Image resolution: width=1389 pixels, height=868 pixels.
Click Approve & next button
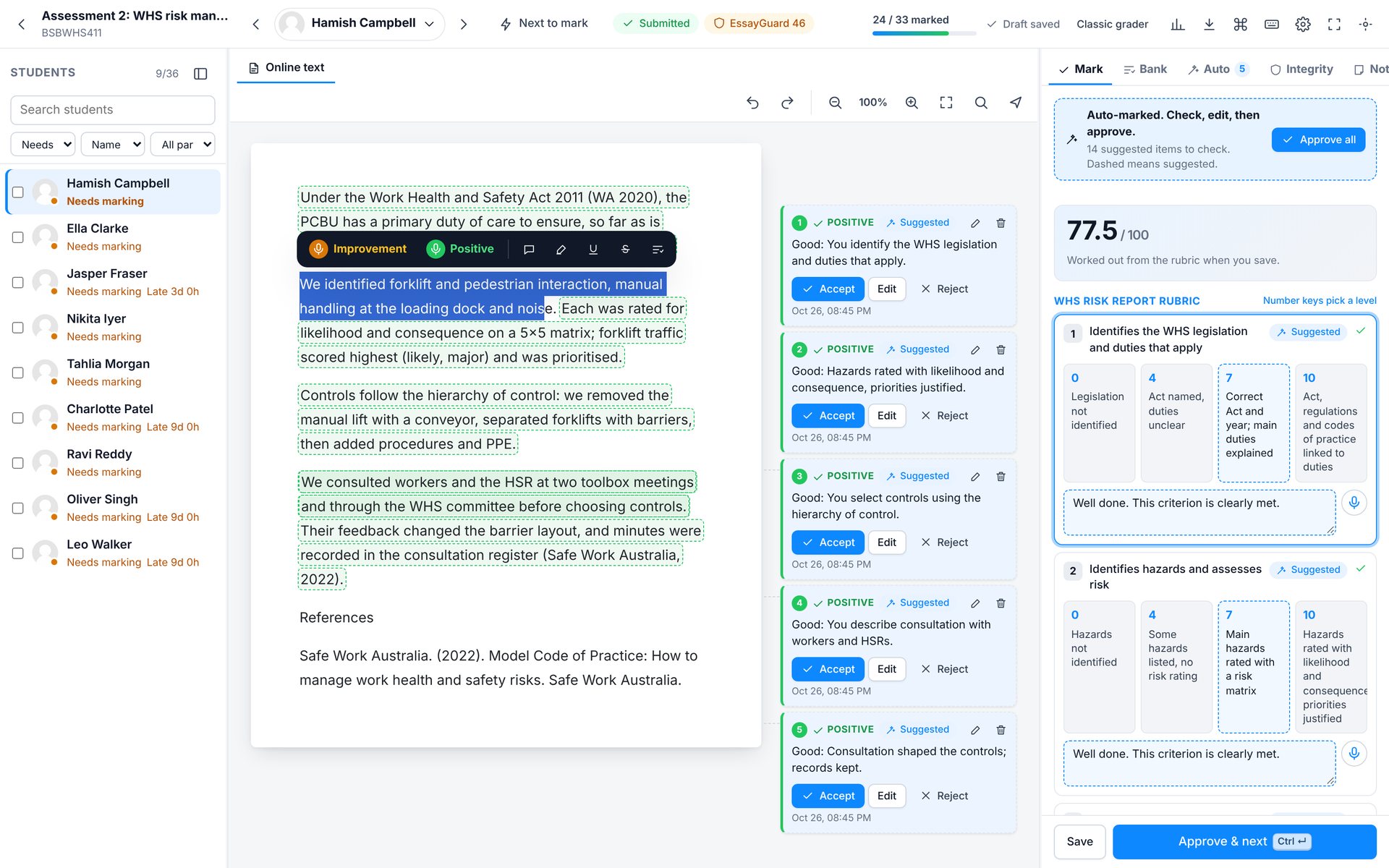(1244, 841)
